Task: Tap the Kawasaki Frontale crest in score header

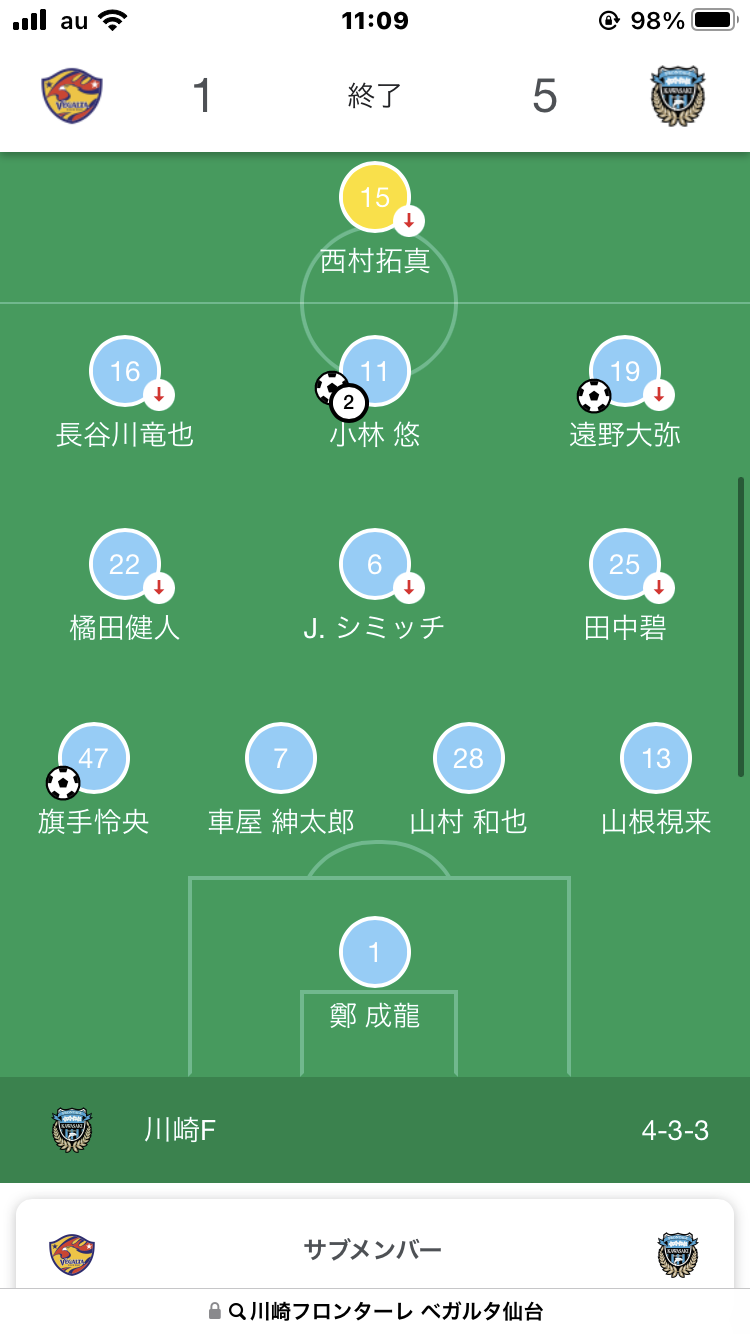Action: click(678, 96)
